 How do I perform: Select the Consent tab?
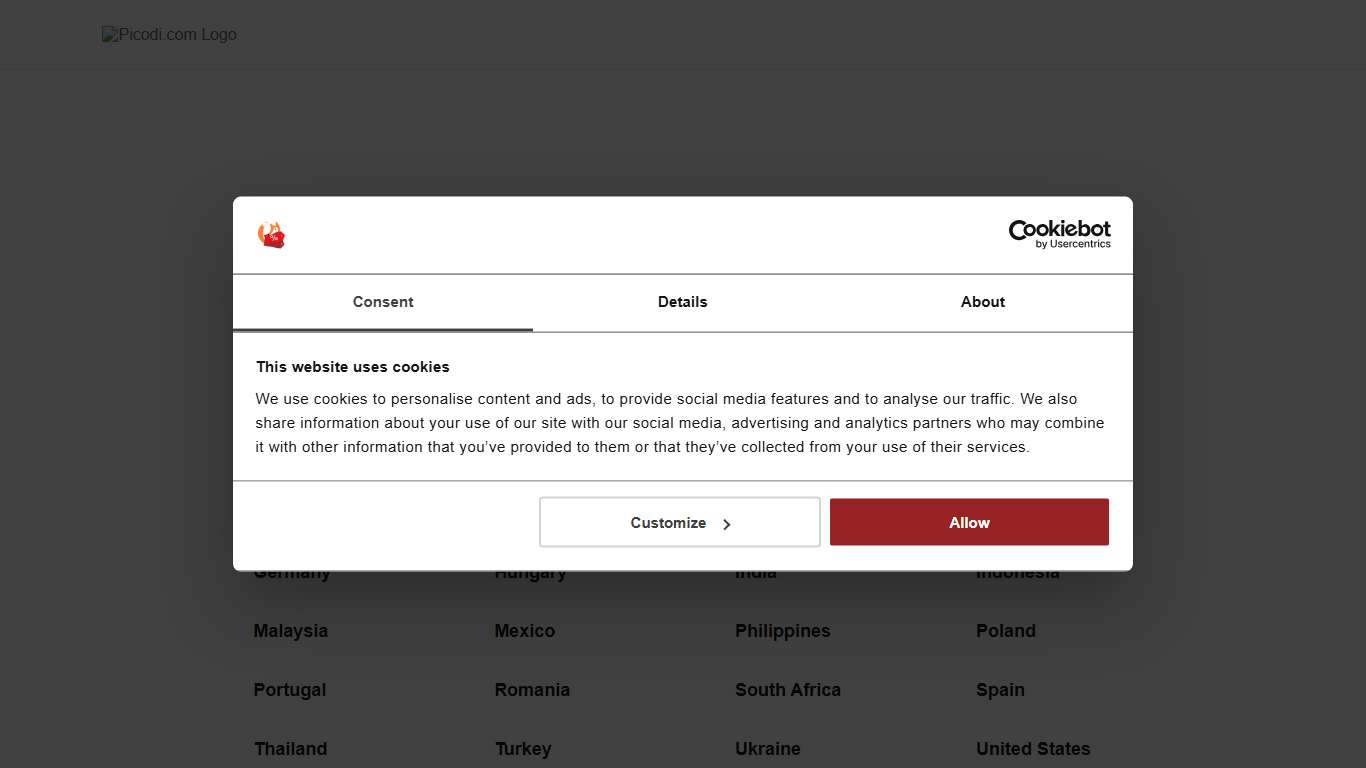click(x=383, y=302)
